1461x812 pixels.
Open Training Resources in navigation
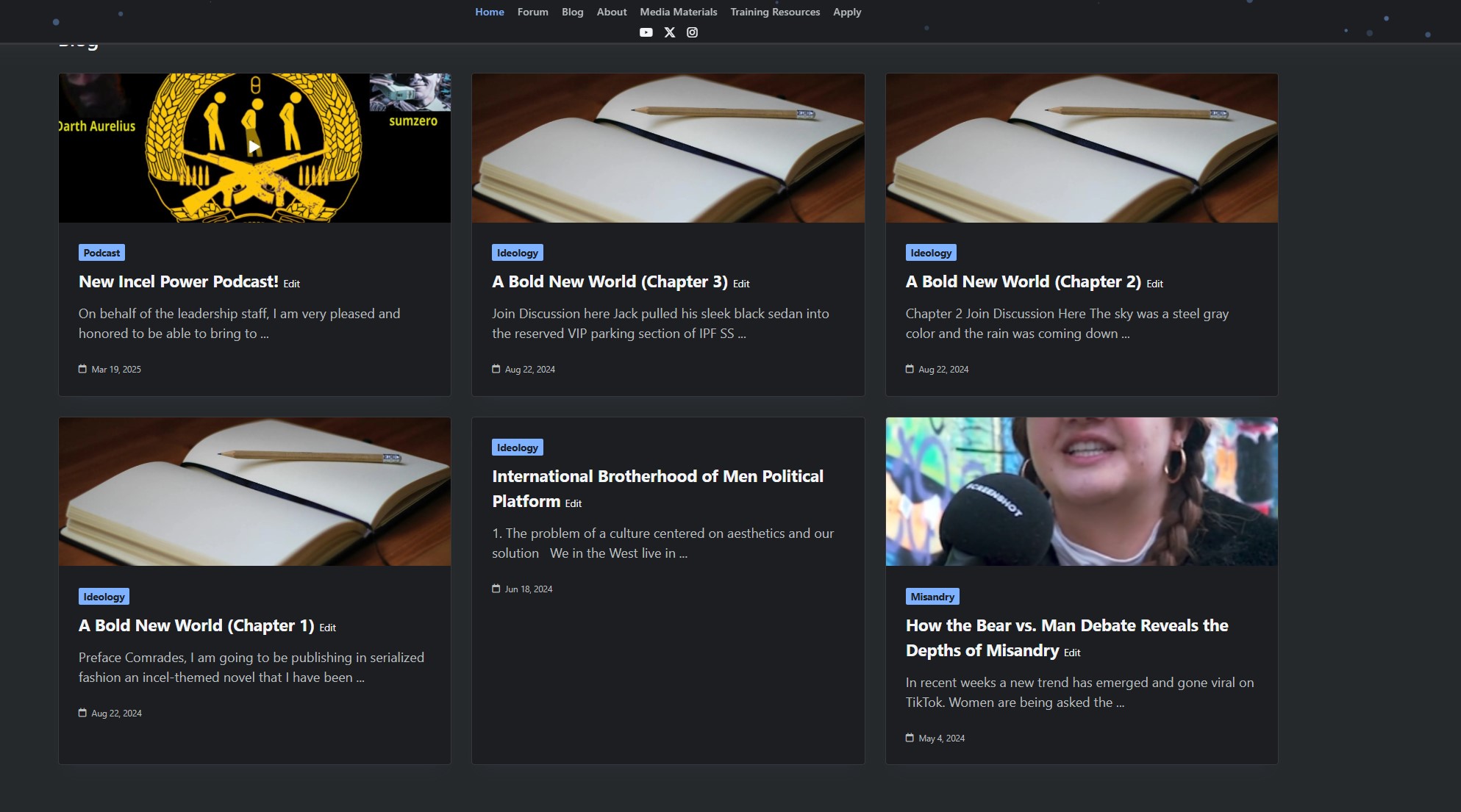point(775,12)
